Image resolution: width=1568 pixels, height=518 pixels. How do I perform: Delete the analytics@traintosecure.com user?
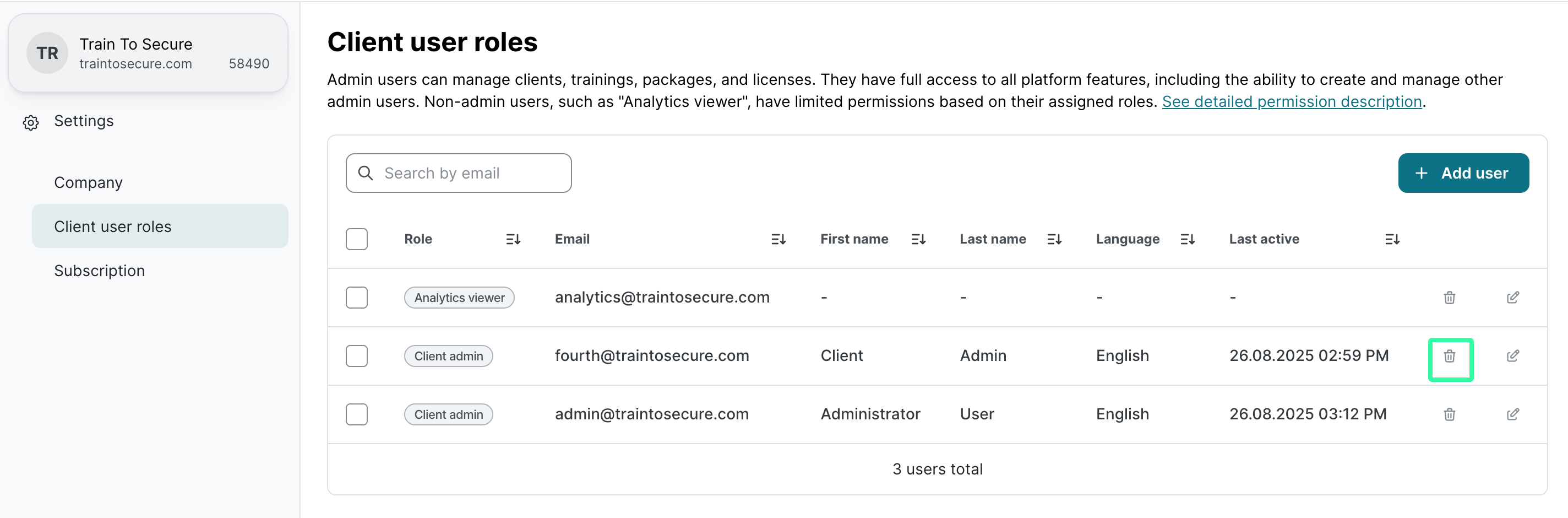[1449, 298]
